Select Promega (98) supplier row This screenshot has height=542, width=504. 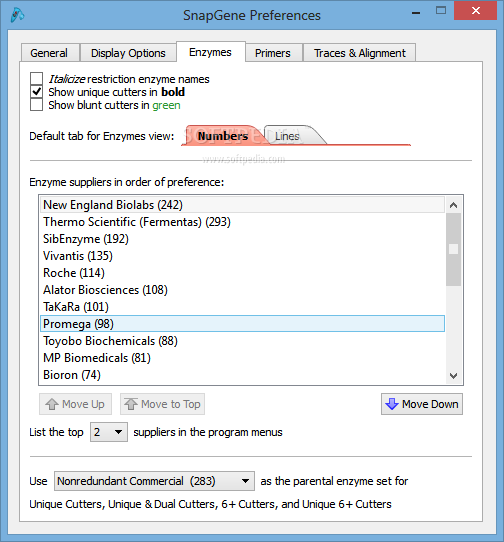pos(242,324)
